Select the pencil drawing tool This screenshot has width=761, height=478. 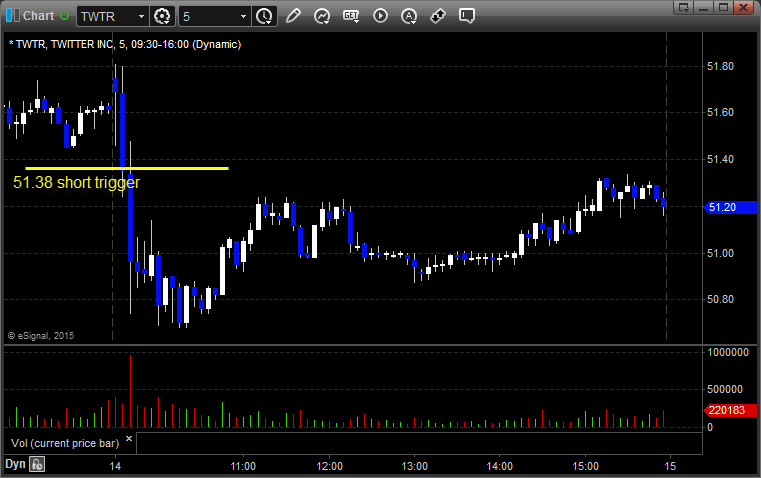pyautogui.click(x=293, y=16)
